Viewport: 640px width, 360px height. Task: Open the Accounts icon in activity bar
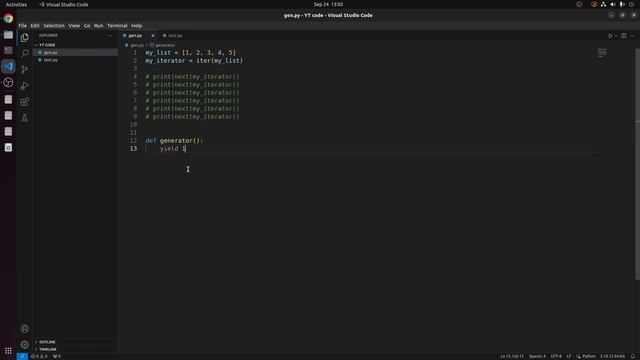(x=24, y=329)
